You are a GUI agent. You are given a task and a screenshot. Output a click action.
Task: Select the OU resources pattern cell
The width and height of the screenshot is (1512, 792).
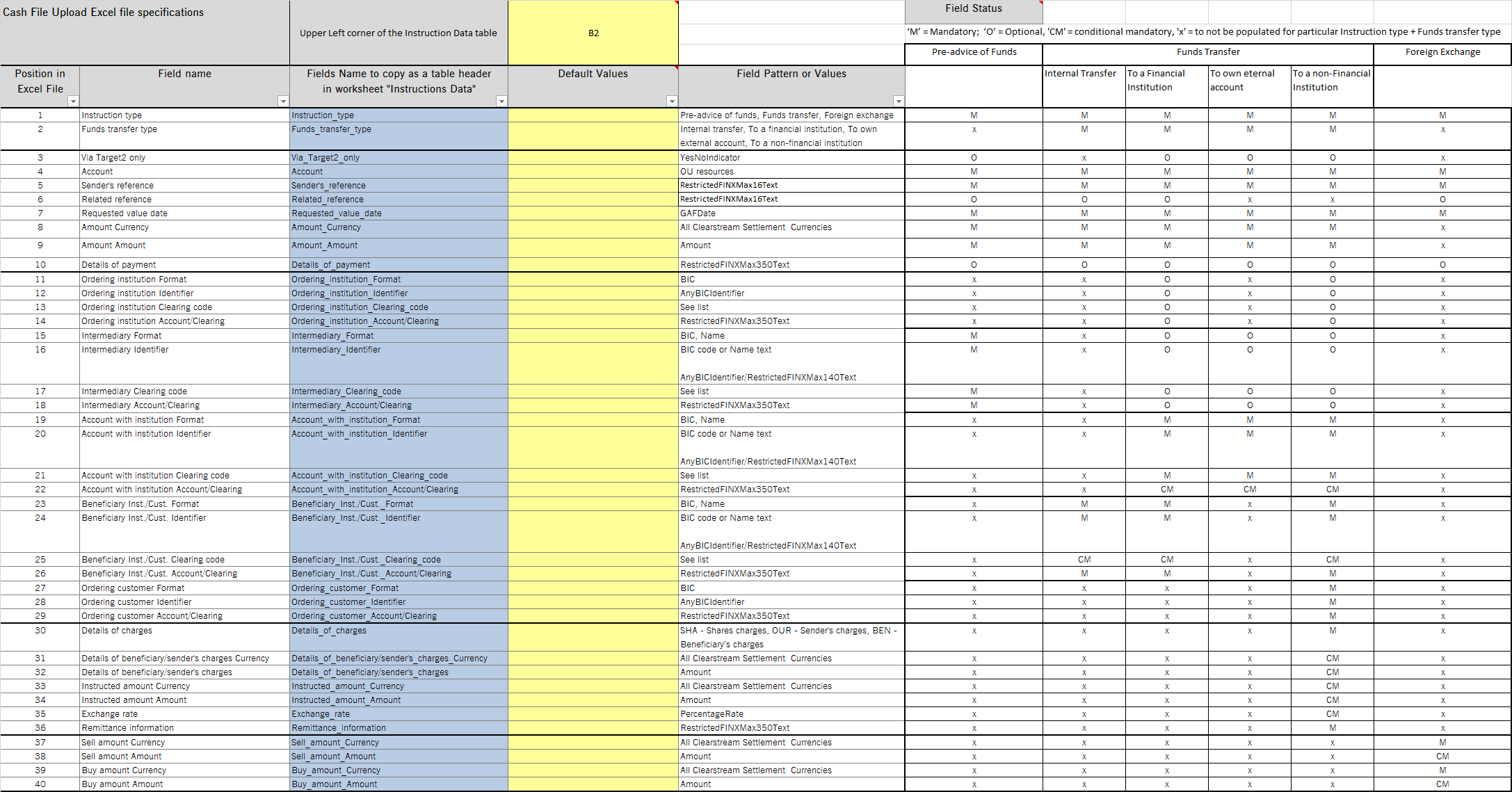click(791, 172)
